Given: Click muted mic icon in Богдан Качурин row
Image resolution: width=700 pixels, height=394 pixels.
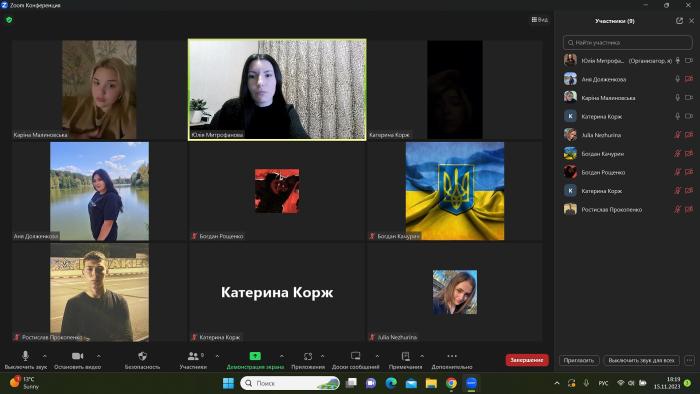Looking at the screenshot, I should point(678,153).
